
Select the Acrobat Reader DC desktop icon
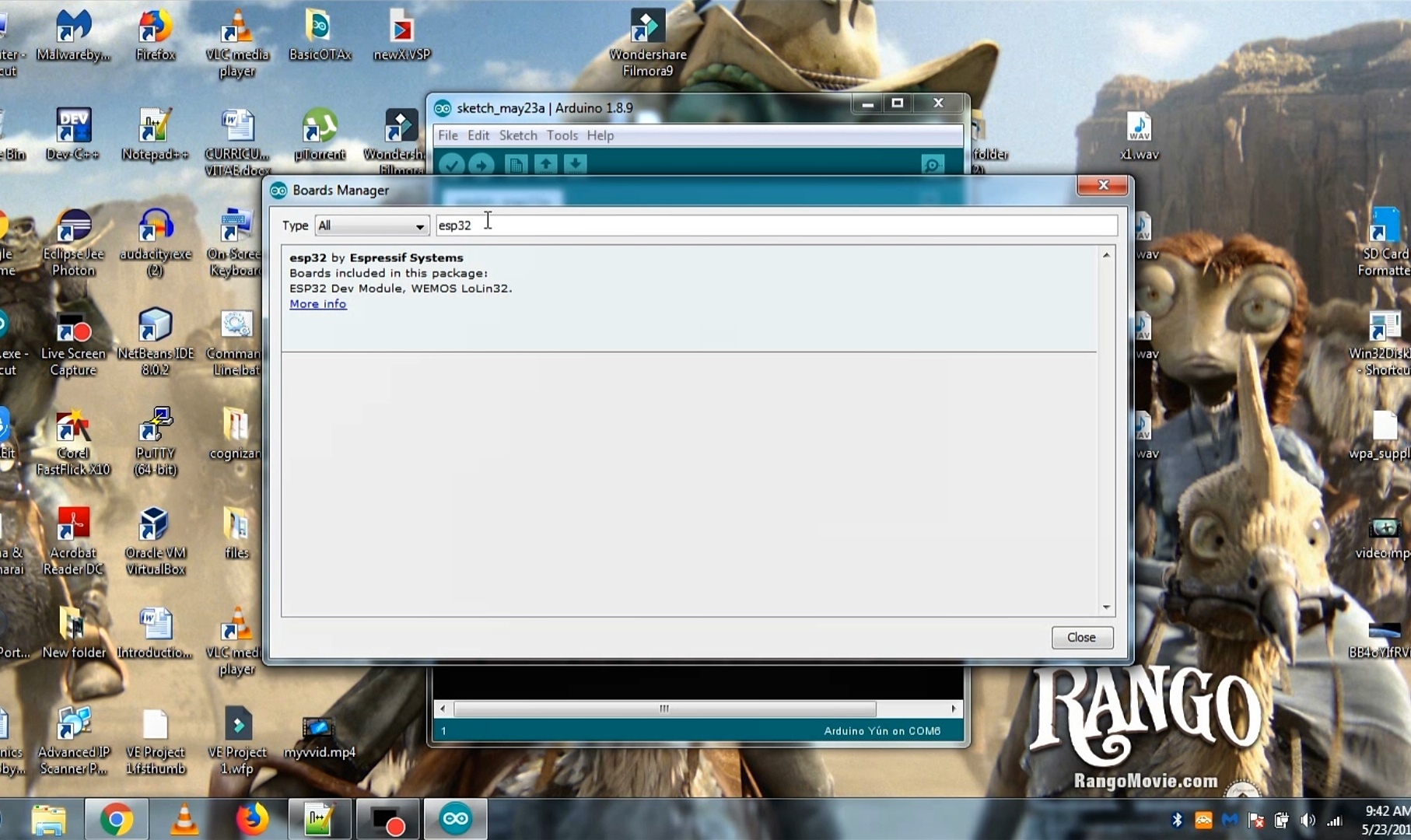pyautogui.click(x=73, y=542)
